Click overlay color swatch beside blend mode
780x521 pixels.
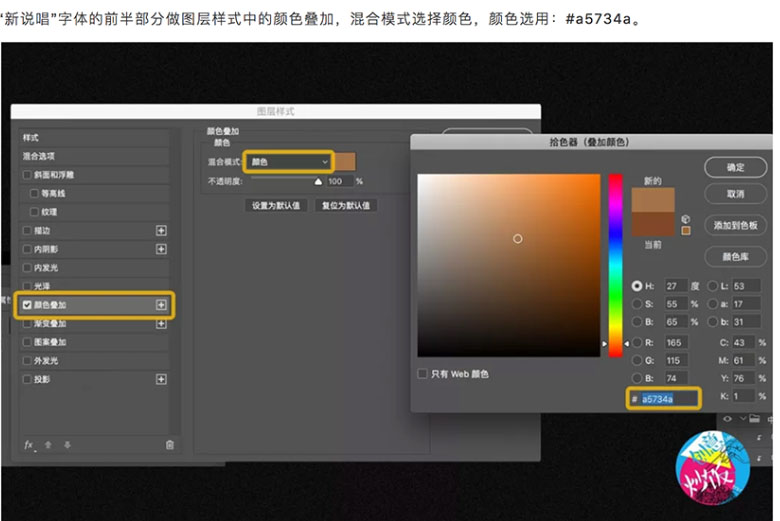pyautogui.click(x=345, y=162)
